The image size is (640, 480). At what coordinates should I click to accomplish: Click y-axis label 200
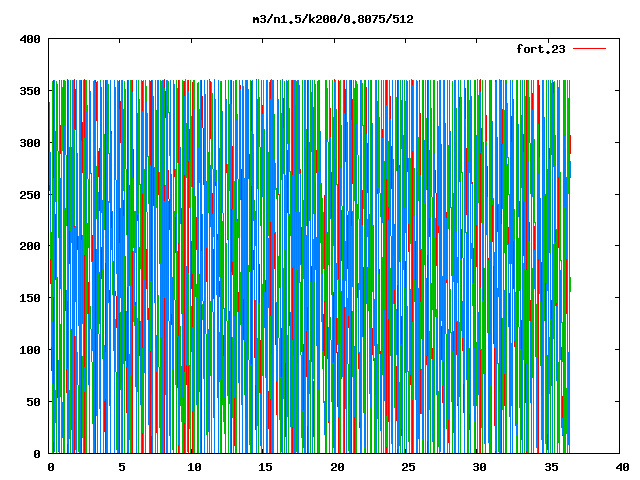click(x=30, y=246)
